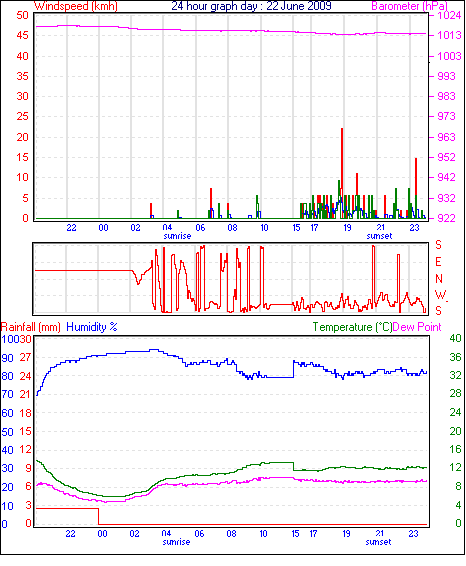Click the Humidity % legend label
466x566 pixels.
[x=92, y=327]
